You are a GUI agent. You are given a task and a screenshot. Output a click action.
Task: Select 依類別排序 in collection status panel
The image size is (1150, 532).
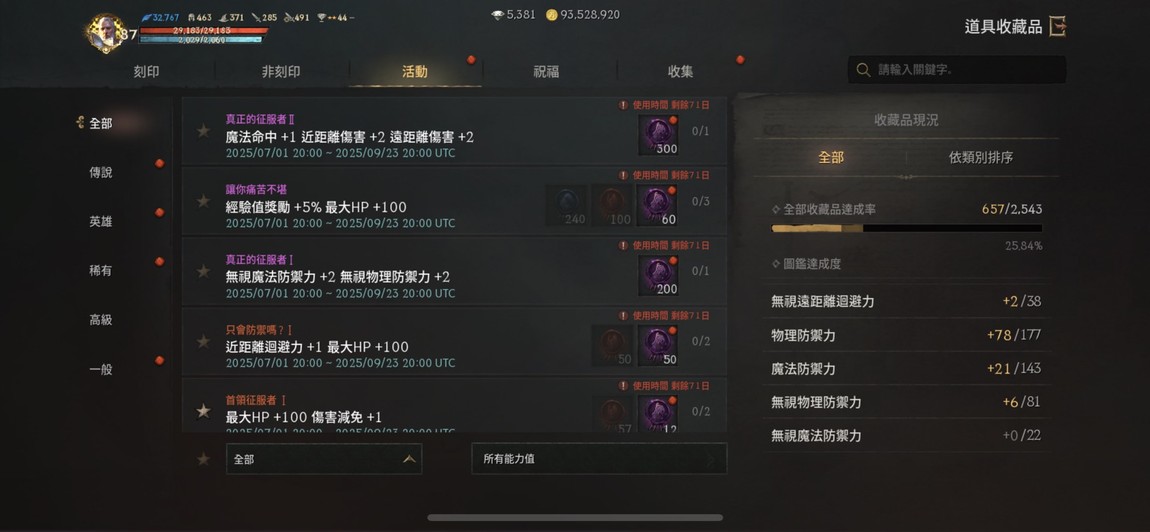coord(981,157)
